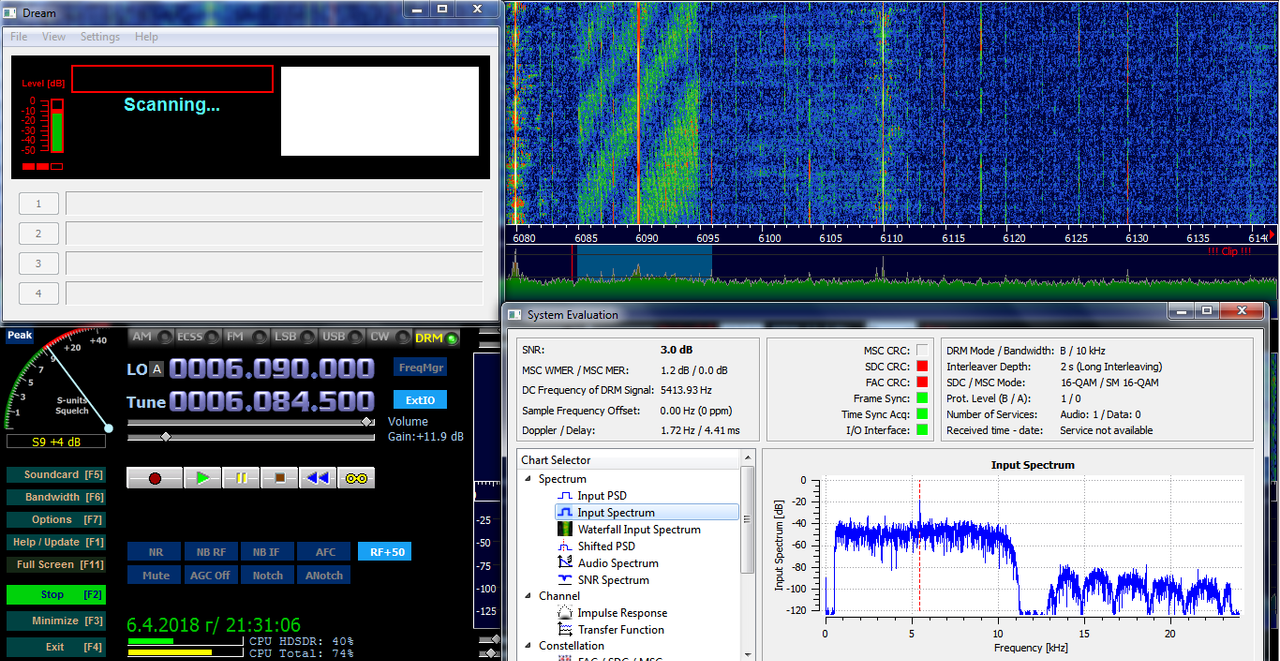This screenshot has height=661, width=1280.
Task: Select Waterfall Input Spectrum chart
Action: point(638,529)
